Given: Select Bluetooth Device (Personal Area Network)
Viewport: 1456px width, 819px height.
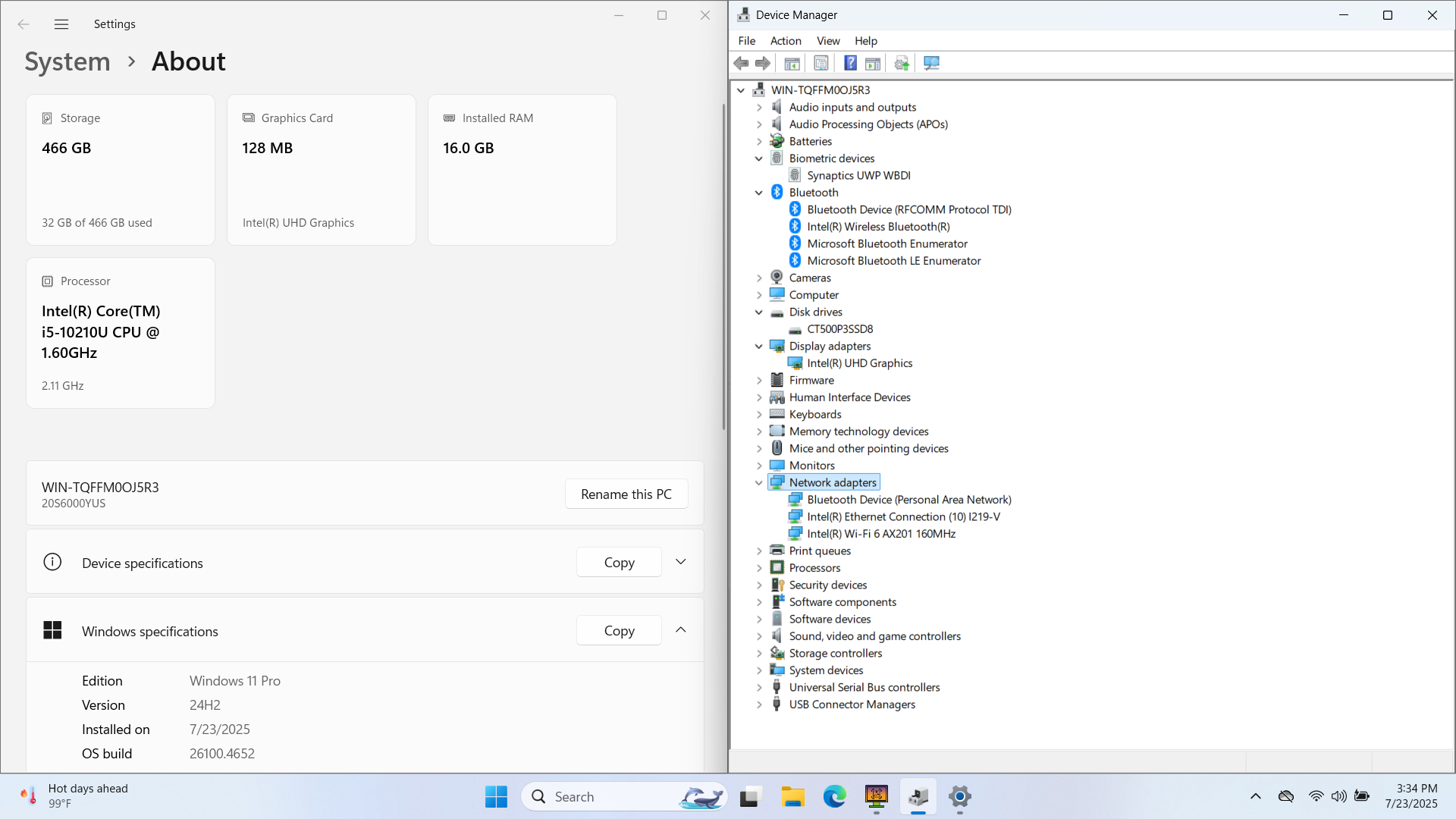Looking at the screenshot, I should point(908,500).
